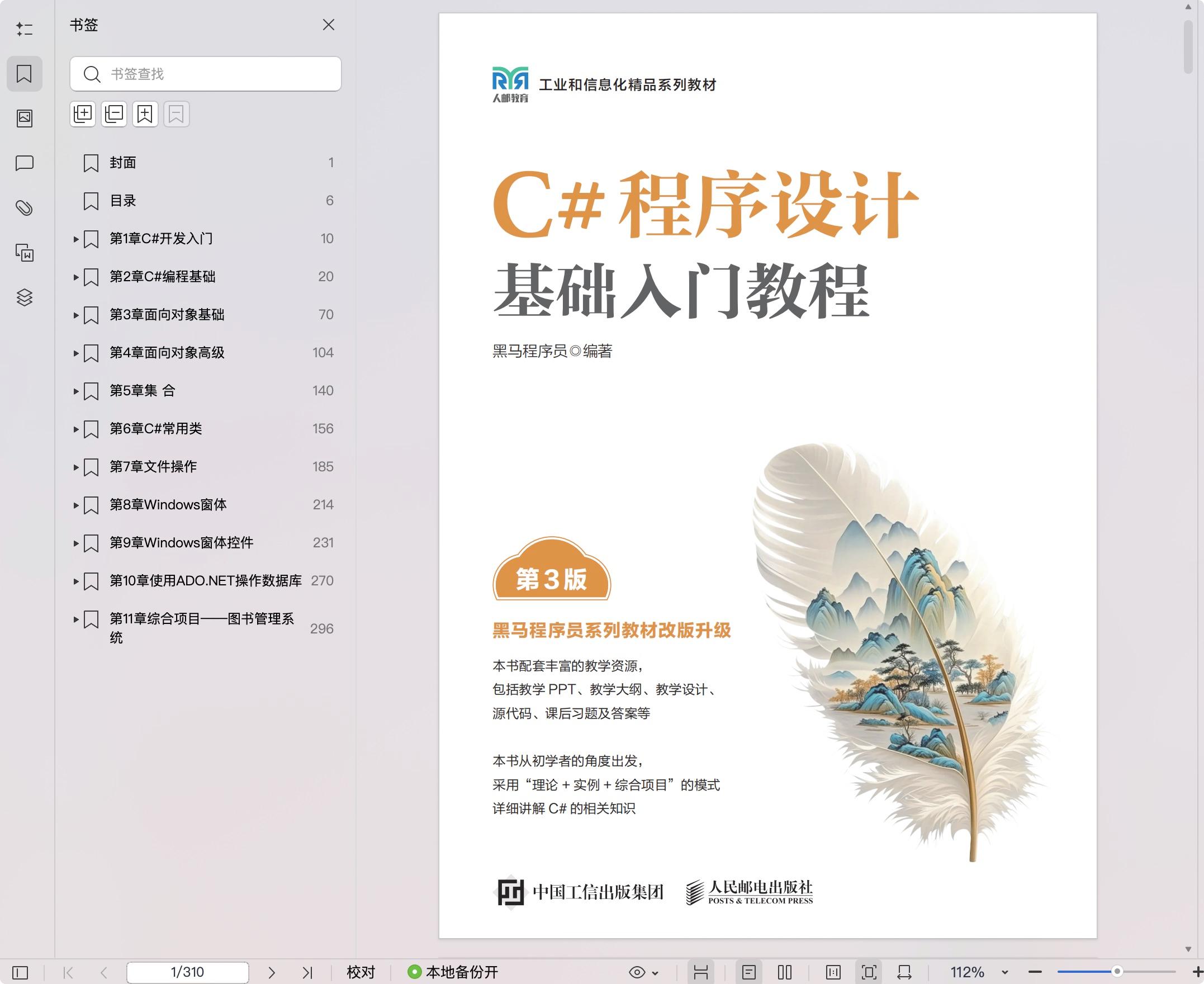Expand 第7章文件操作 bookmark

coord(76,467)
